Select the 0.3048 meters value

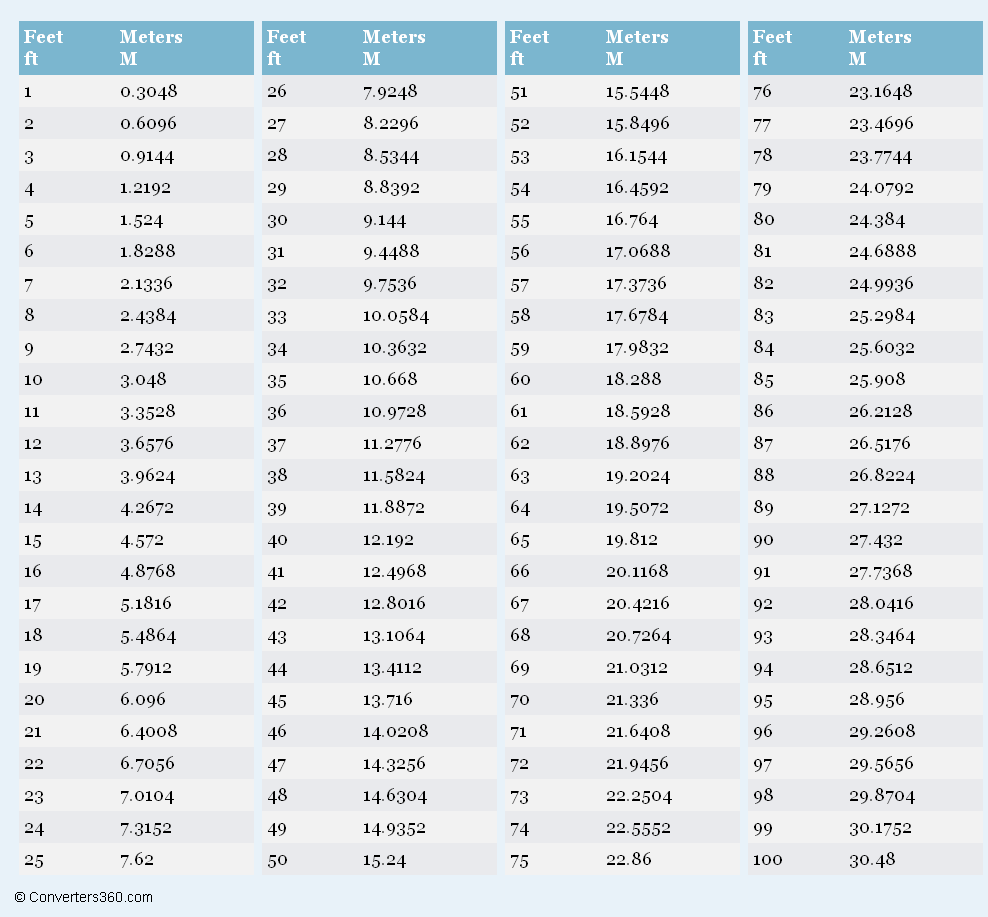tap(148, 92)
